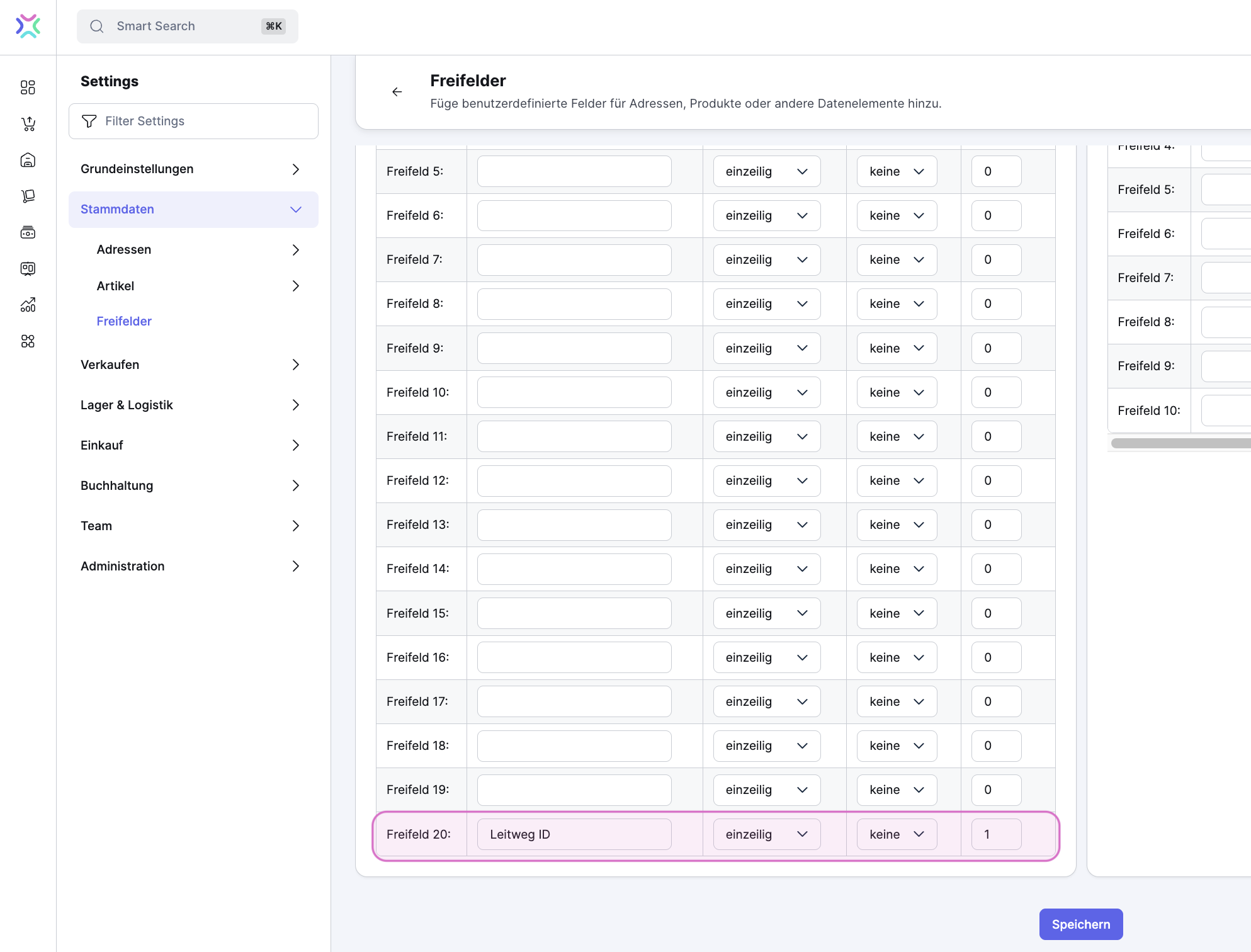Click the Freifelder page heading

coord(468,81)
